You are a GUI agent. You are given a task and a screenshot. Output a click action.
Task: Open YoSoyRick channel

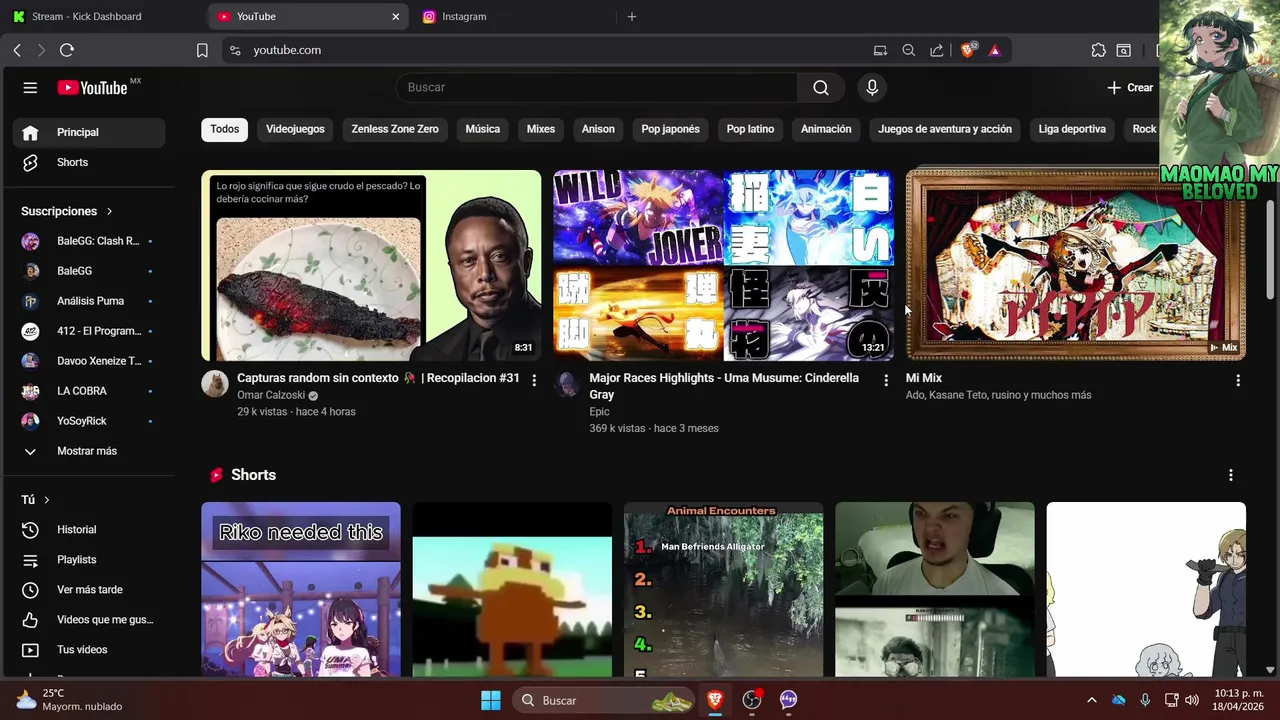pyautogui.click(x=89, y=421)
